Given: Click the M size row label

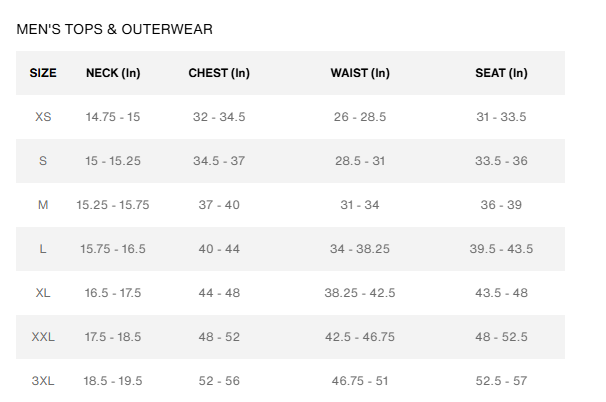Looking at the screenshot, I should tap(43, 205).
